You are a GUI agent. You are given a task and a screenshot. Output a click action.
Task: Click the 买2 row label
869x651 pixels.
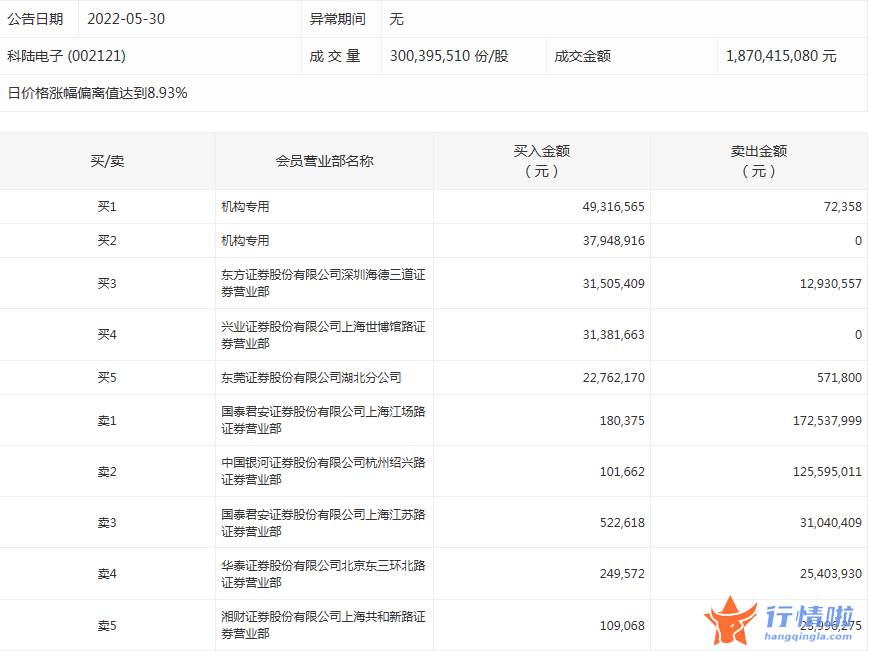(x=107, y=240)
